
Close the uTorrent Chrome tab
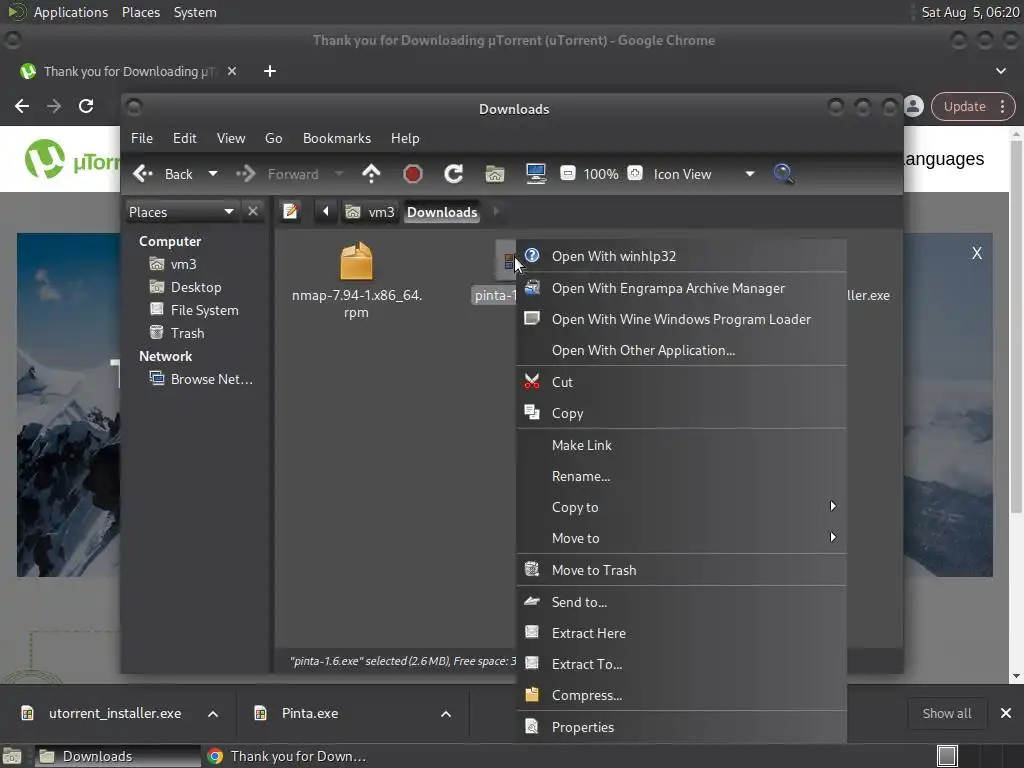232,71
